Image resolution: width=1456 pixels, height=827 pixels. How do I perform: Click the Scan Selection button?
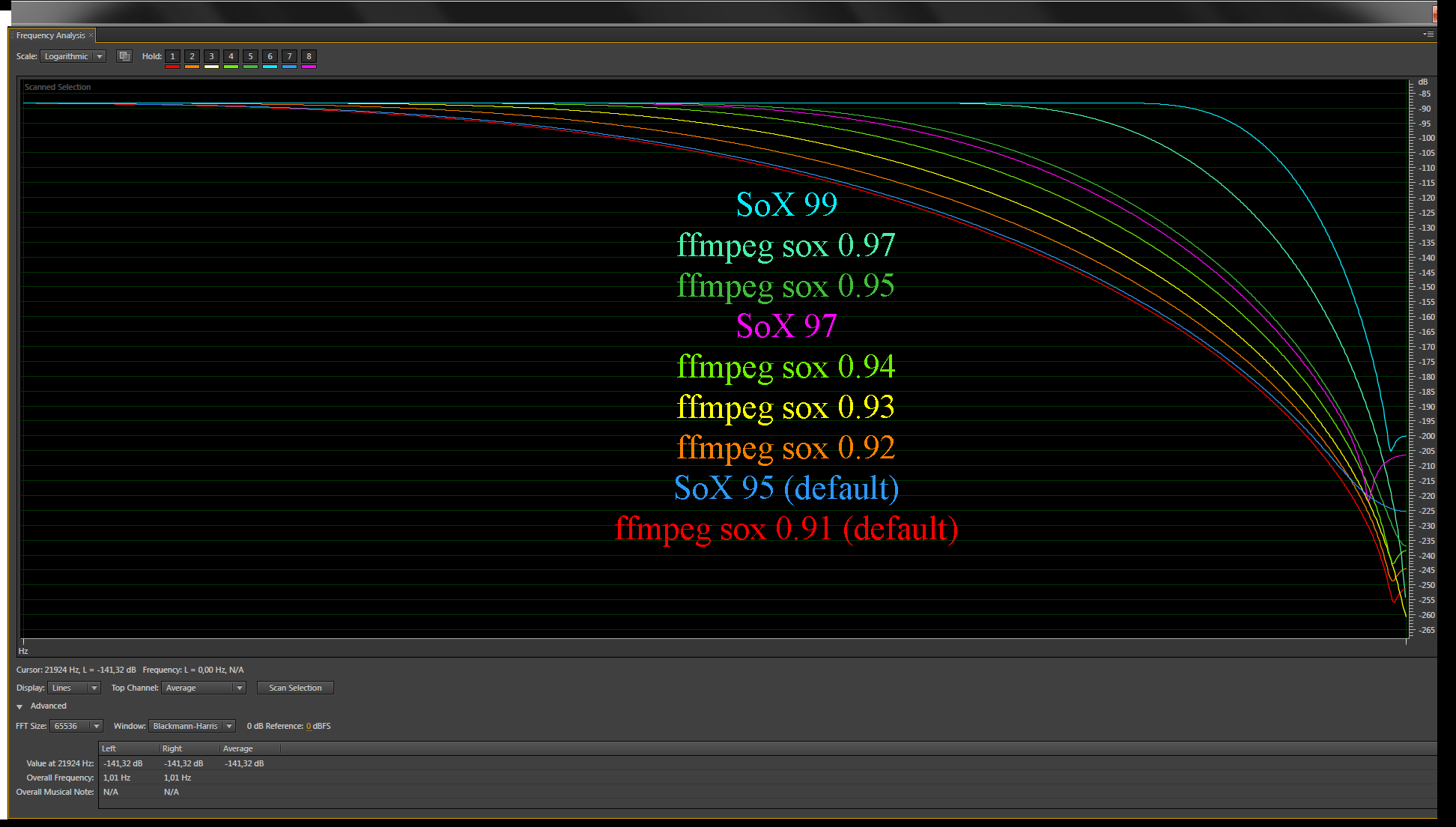coord(295,688)
